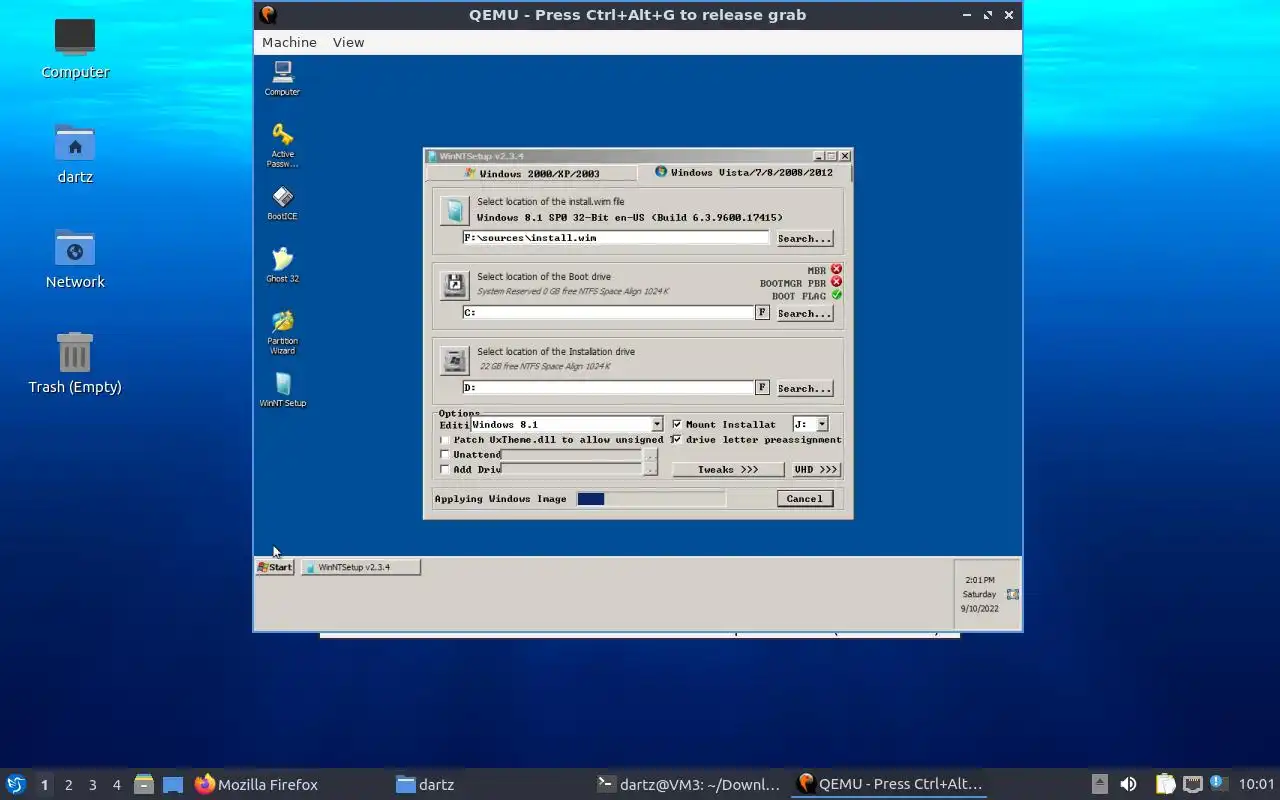Click the removable media eject tray icon
The width and height of the screenshot is (1280, 800).
point(1099,784)
